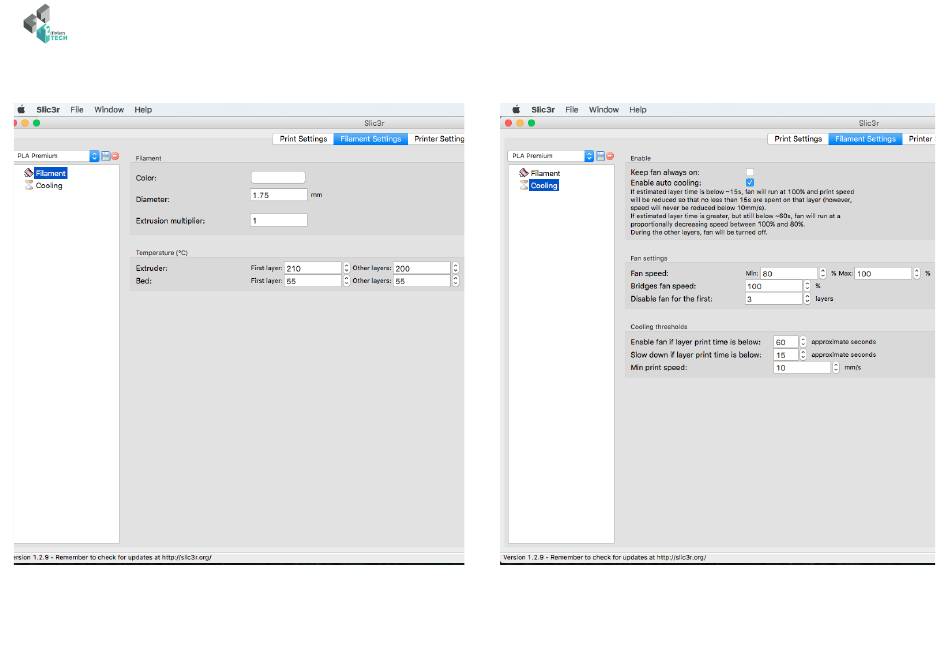Click the Bed First layer temperature stepper
Screen dimensions: 950x667
pos(347,280)
